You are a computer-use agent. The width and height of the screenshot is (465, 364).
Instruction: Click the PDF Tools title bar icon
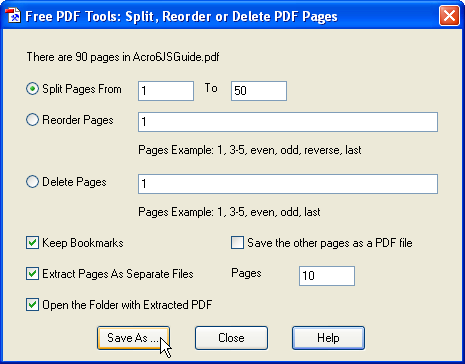pos(13,16)
